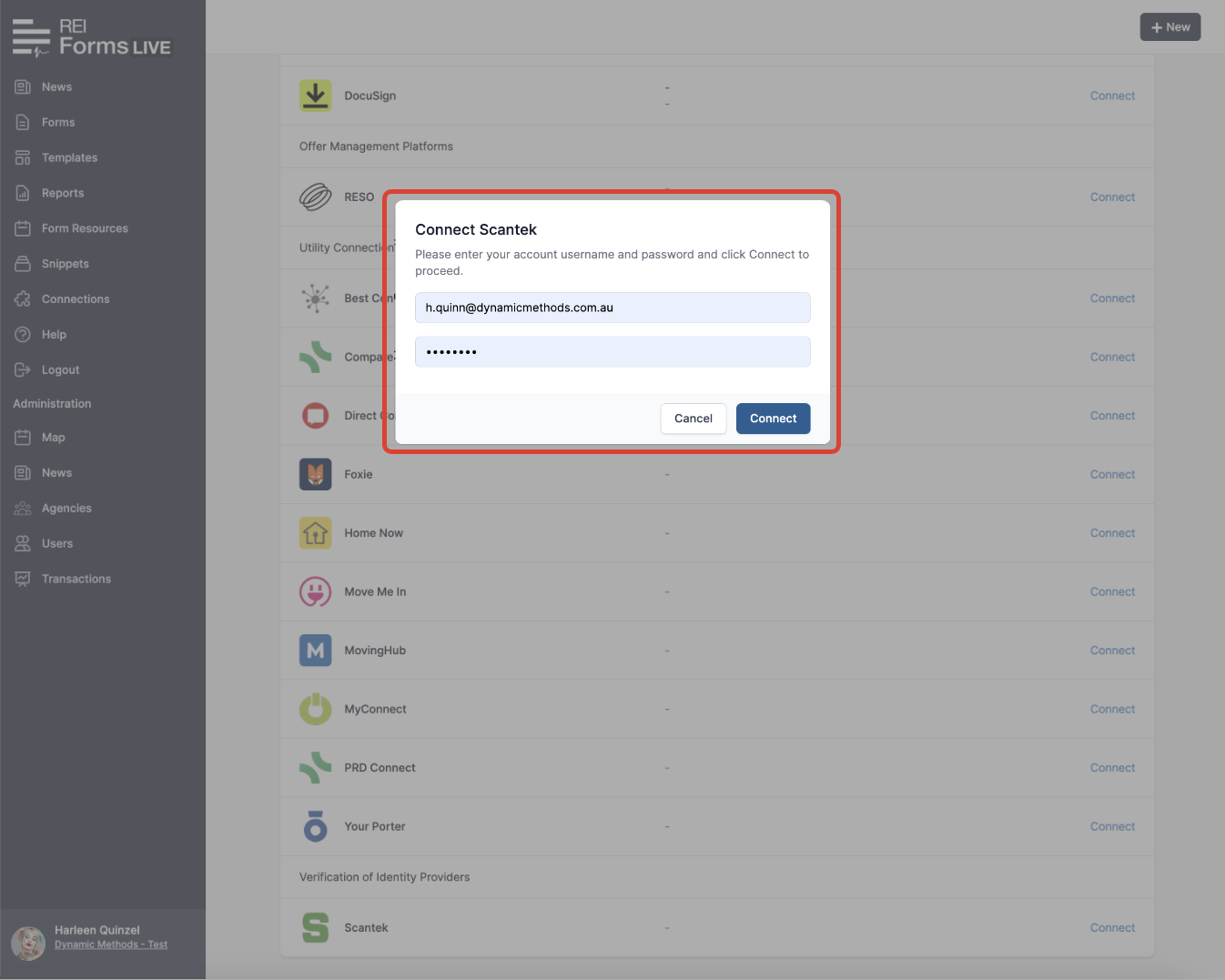The width and height of the screenshot is (1225, 980).
Task: Click the Connect Scantek dialog title
Action: tap(476, 230)
